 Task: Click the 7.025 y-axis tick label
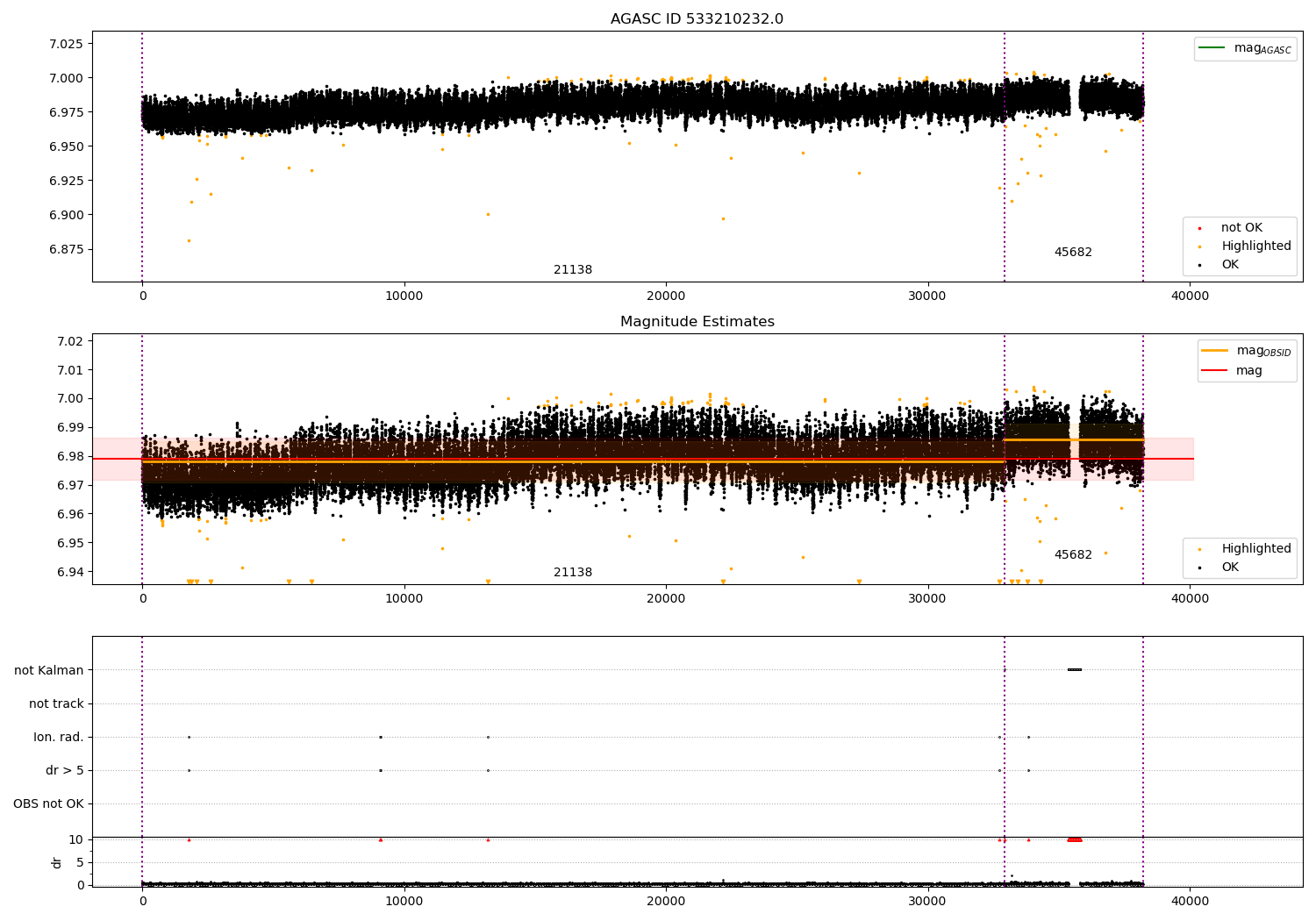(x=66, y=44)
